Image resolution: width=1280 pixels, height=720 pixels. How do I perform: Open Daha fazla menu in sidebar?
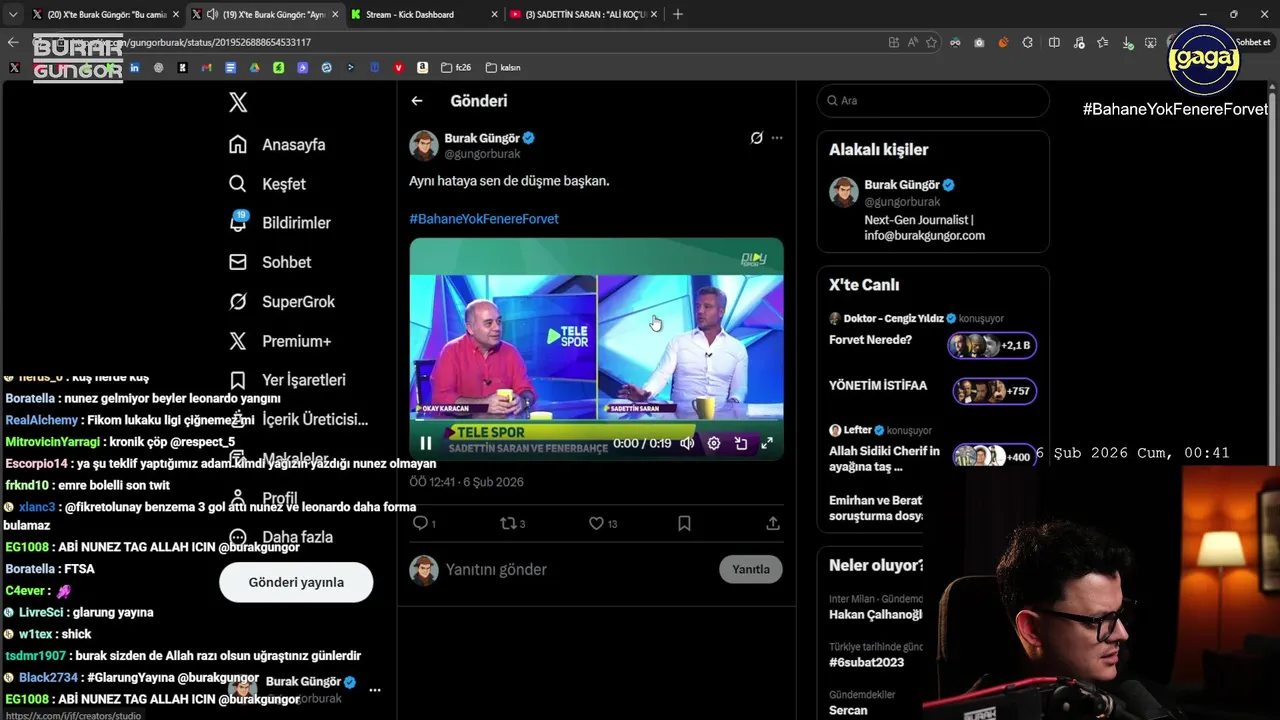click(x=280, y=537)
